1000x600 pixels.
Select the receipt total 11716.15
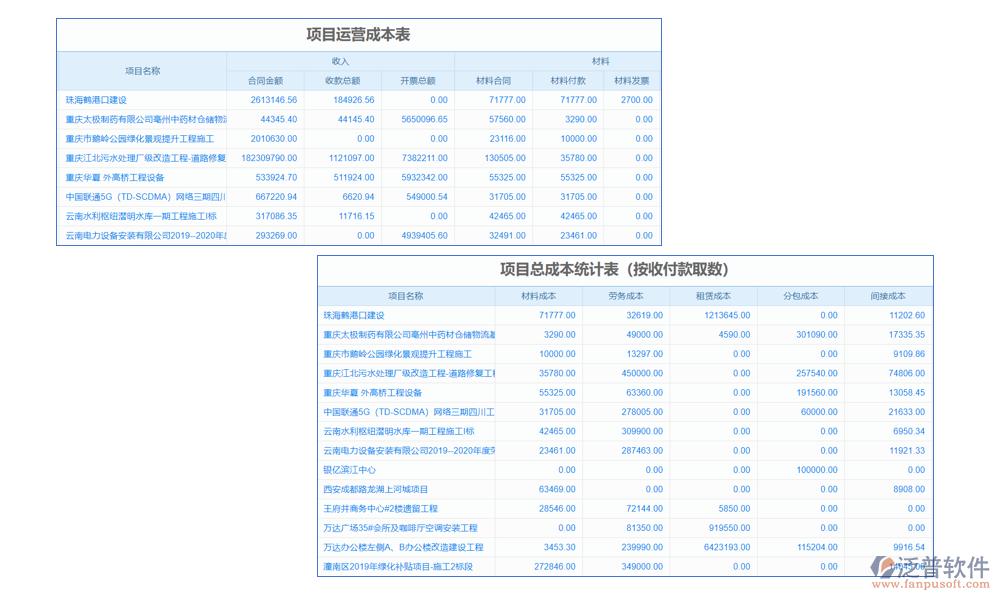[357, 216]
